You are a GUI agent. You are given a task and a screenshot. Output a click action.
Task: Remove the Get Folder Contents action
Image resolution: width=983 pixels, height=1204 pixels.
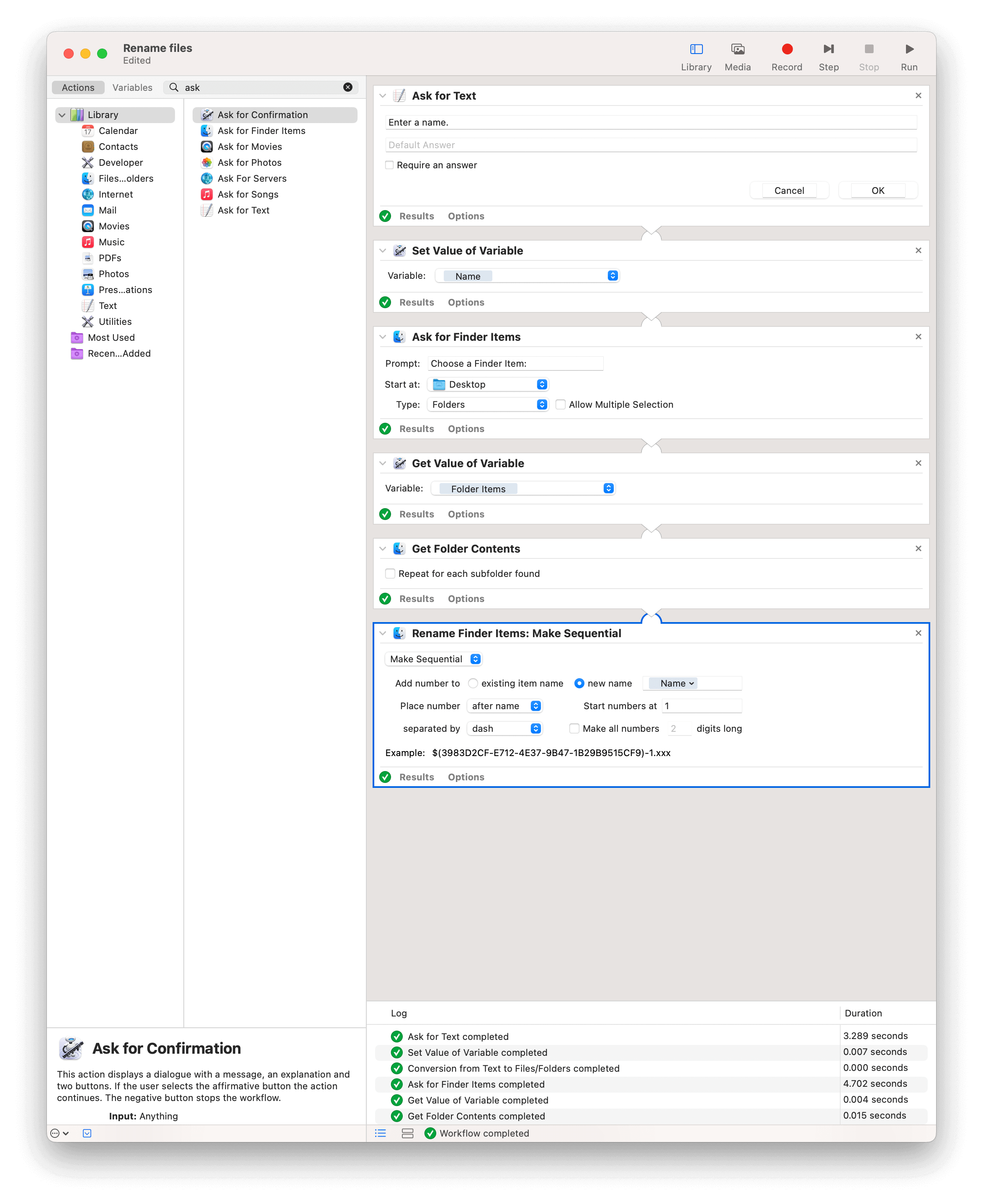point(918,548)
